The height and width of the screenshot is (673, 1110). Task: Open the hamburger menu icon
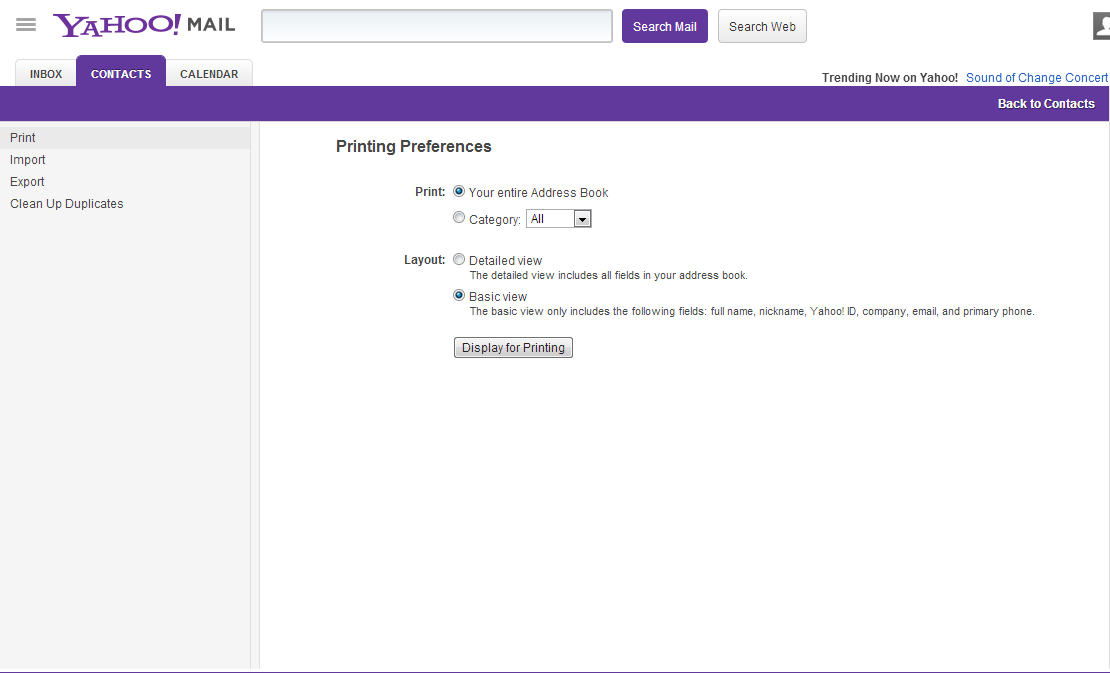pyautogui.click(x=25, y=25)
